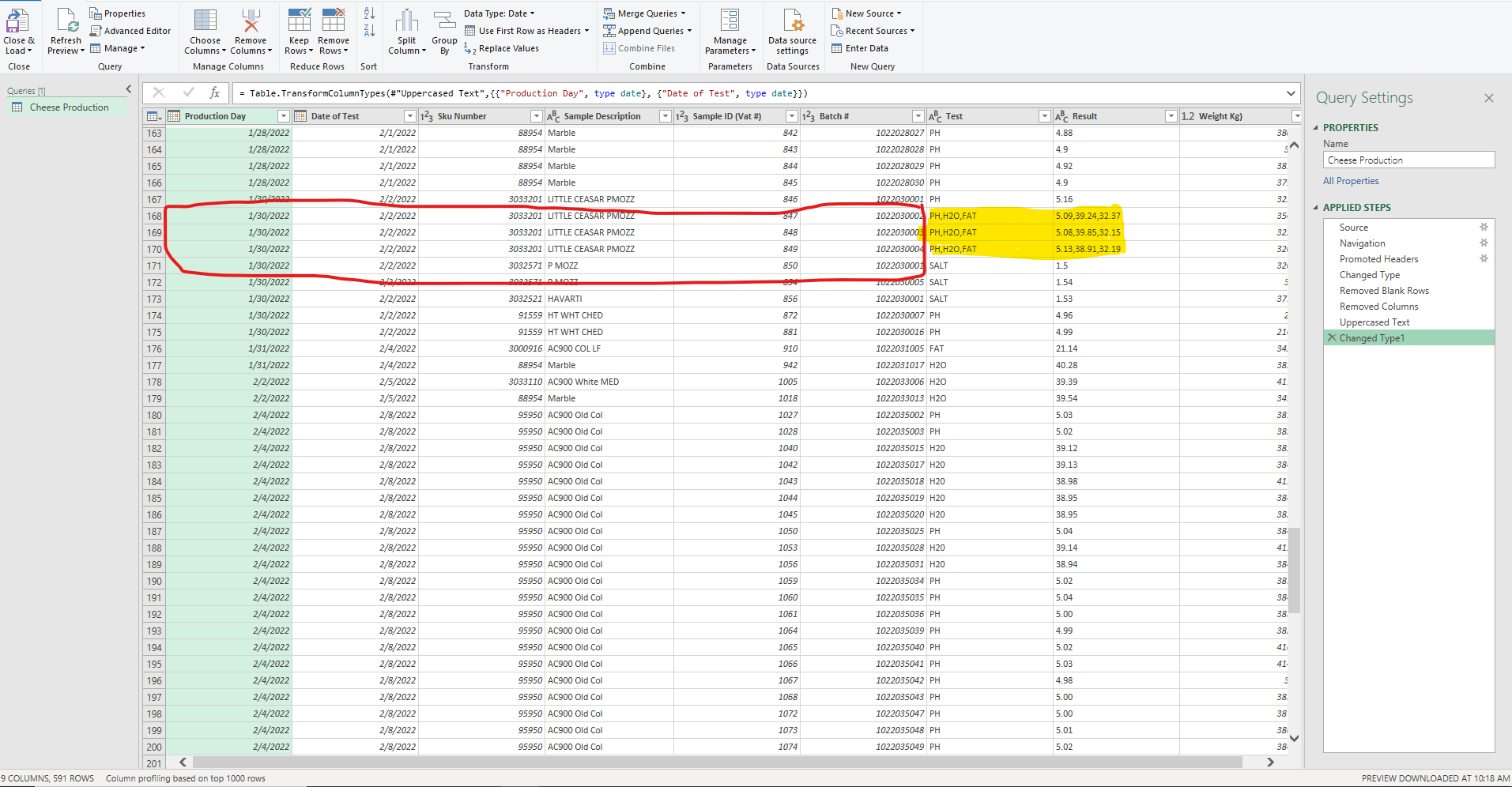Image resolution: width=1512 pixels, height=787 pixels.
Task: Open the Recent Sources dropdown
Action: click(x=873, y=31)
